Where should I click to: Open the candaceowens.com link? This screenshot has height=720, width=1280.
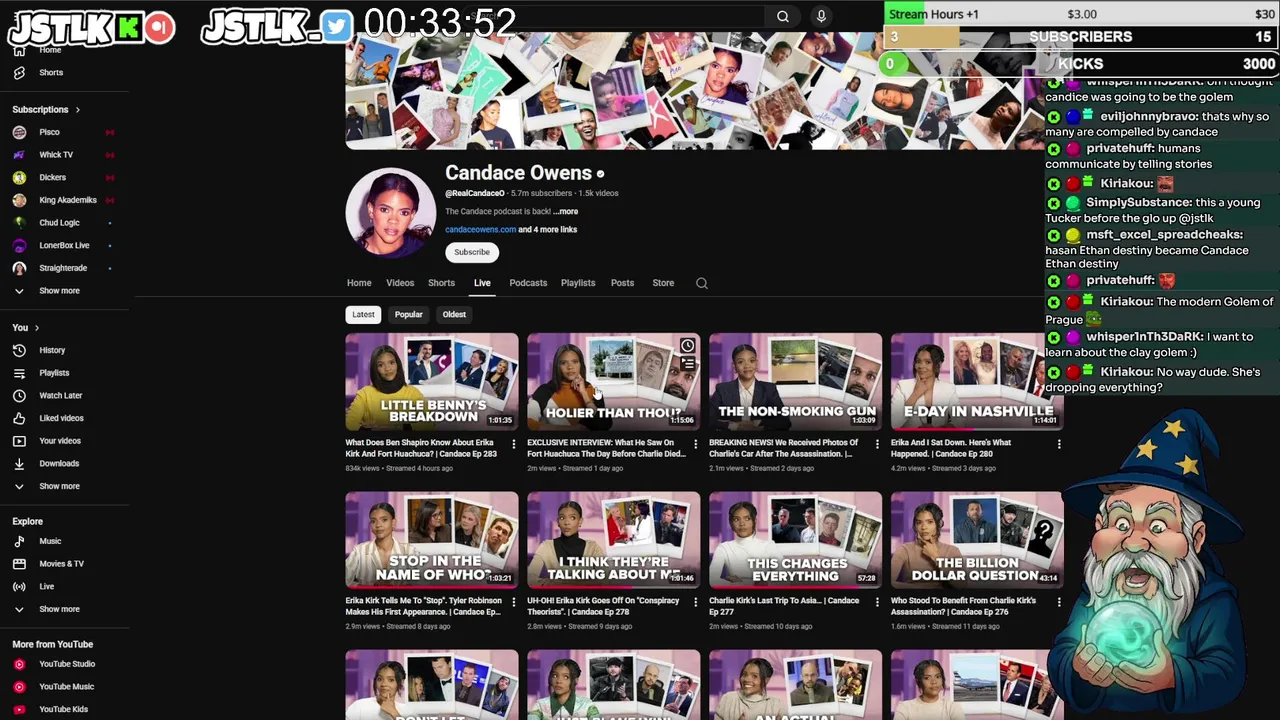click(480, 230)
